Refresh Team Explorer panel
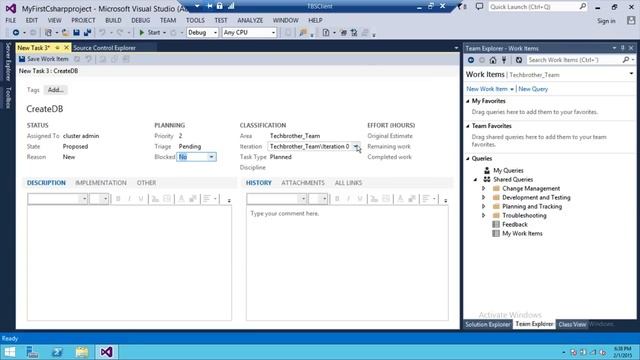 click(518, 60)
